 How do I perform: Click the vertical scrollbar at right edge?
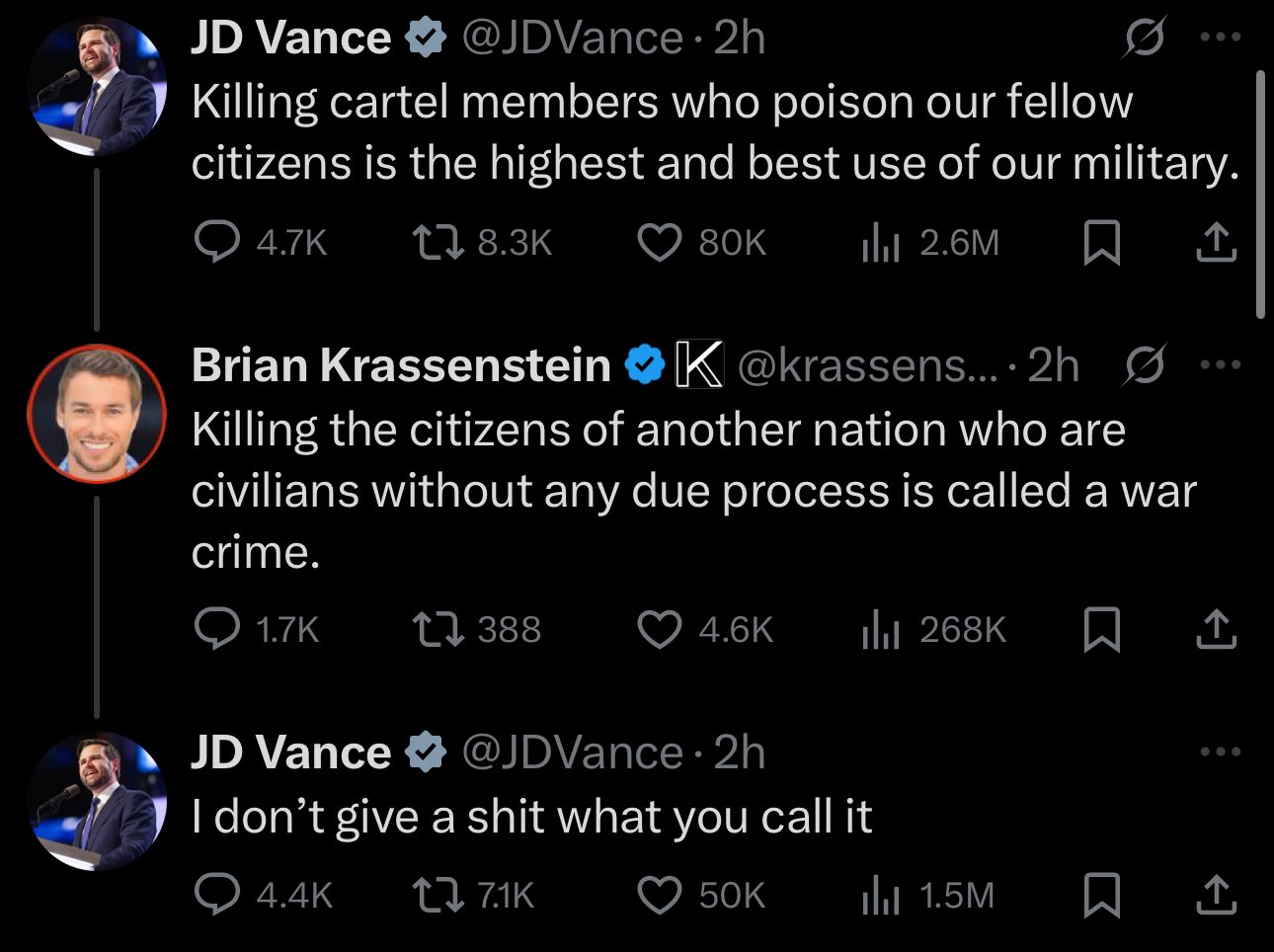[x=1260, y=193]
